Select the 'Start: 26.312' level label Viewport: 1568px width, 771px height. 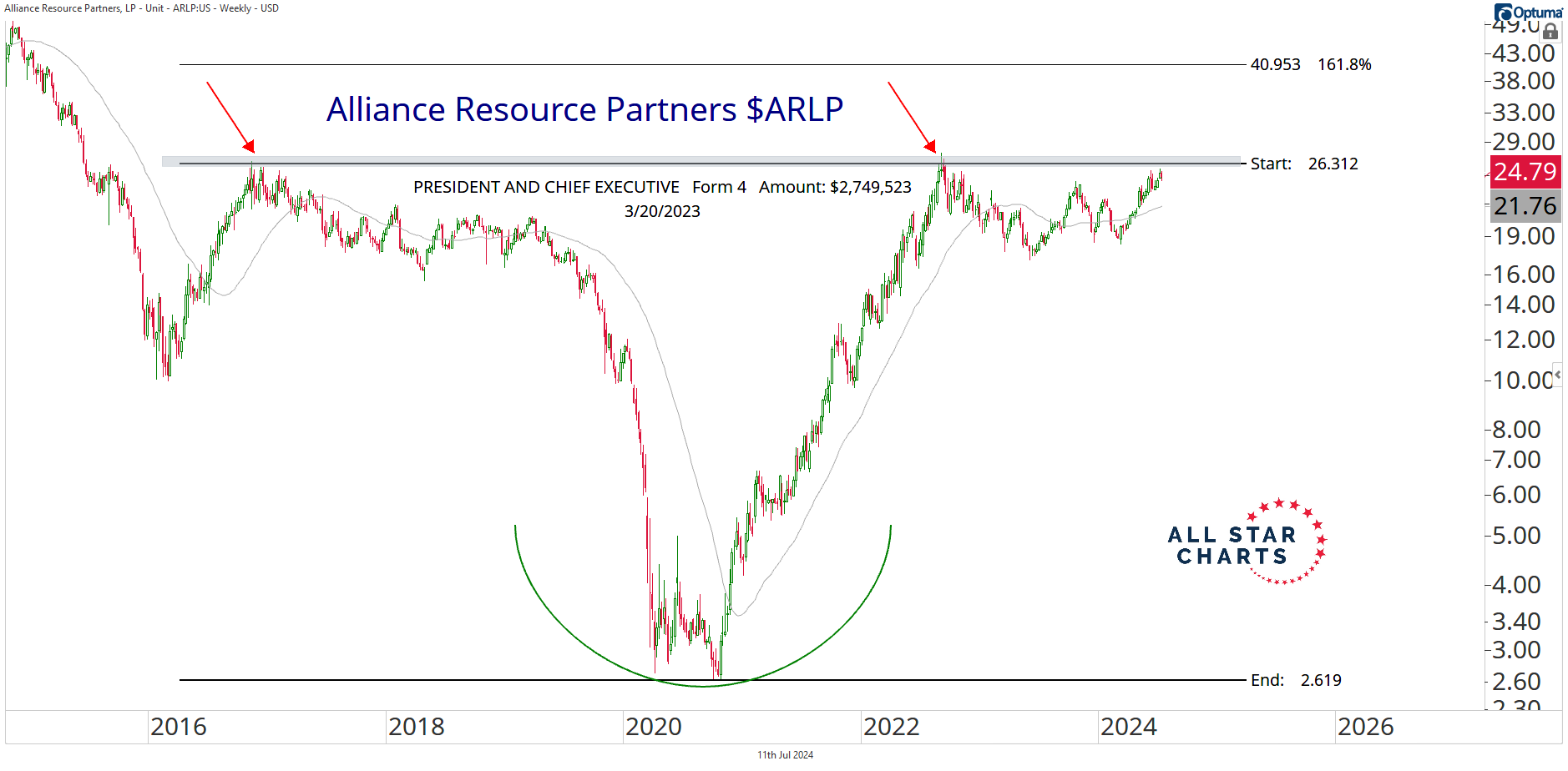[1304, 164]
